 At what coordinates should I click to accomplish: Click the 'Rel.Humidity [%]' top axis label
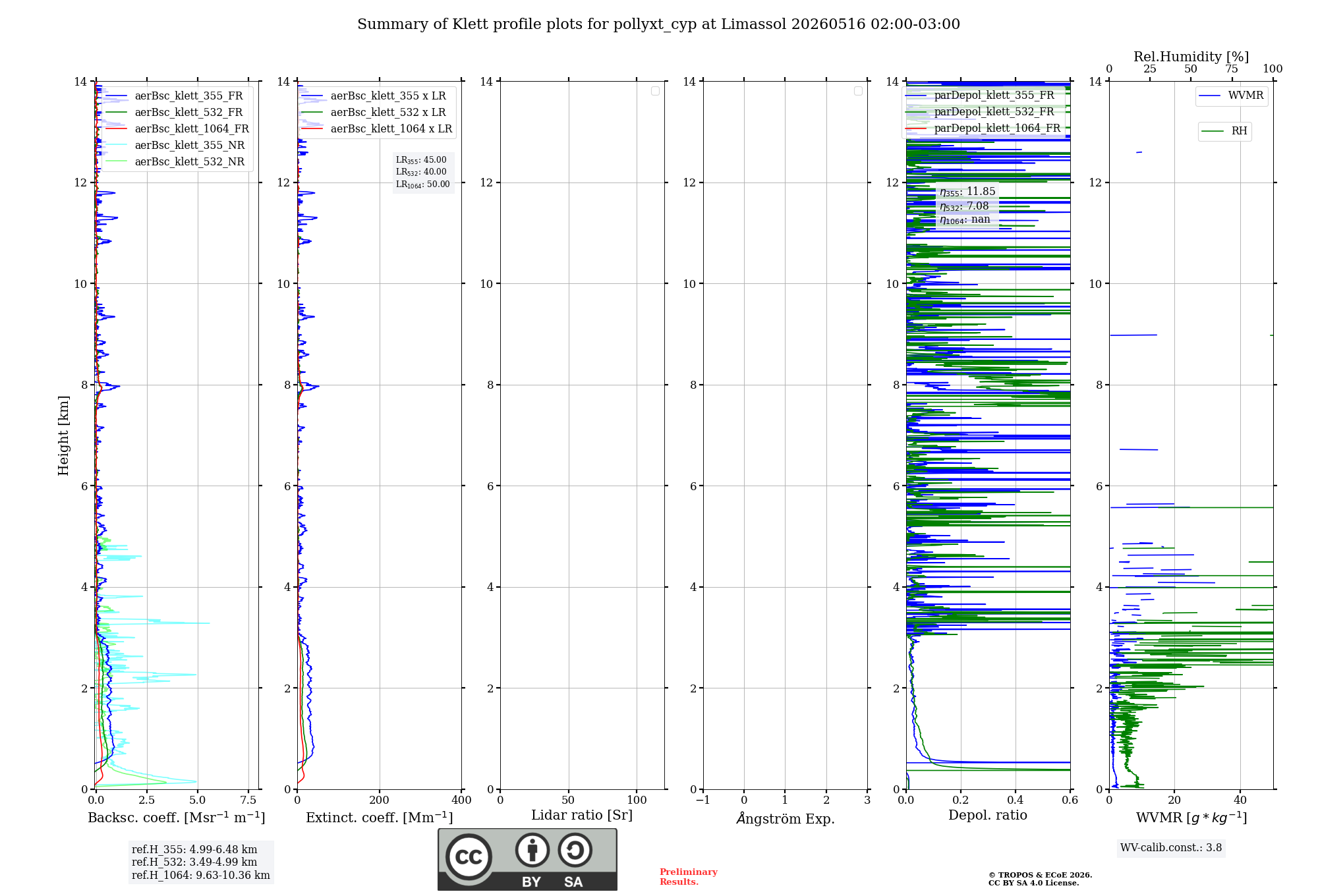1191,57
